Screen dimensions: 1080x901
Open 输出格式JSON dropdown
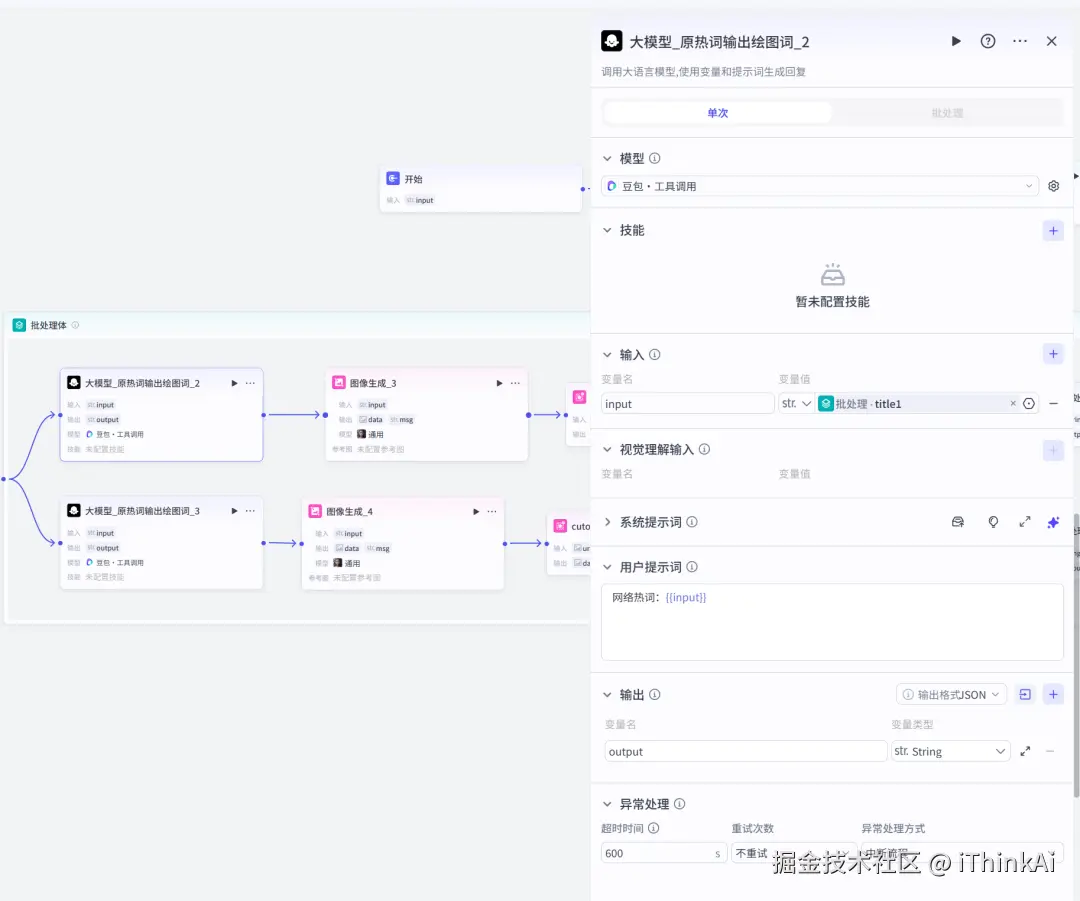[x=951, y=694]
